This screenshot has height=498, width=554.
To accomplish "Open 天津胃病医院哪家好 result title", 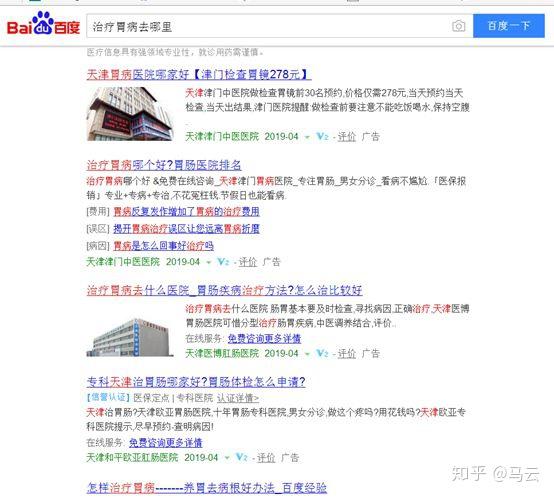I will tap(199, 75).
